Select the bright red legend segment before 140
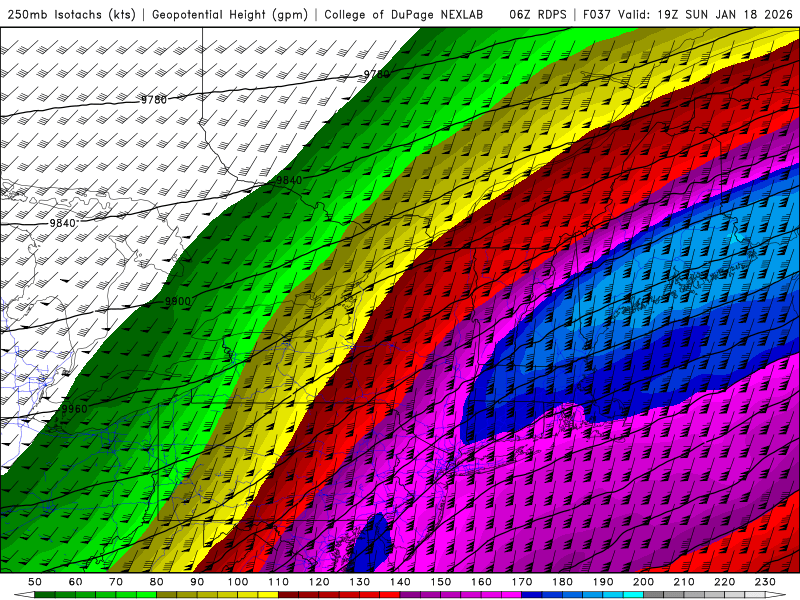Viewport: 800px width, 600px height. [x=390, y=595]
